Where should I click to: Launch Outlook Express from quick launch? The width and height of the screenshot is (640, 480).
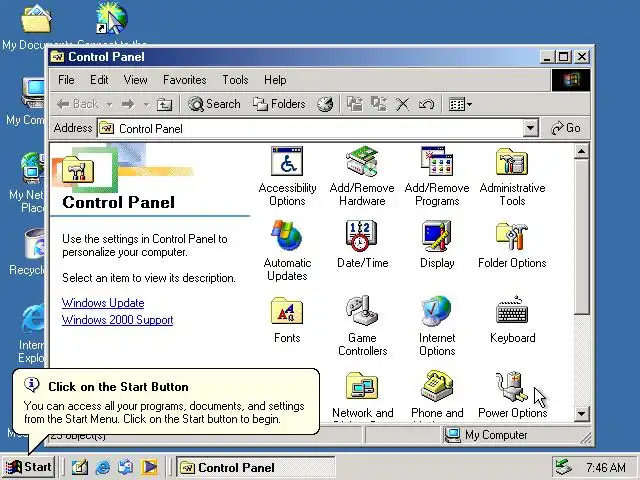126,467
